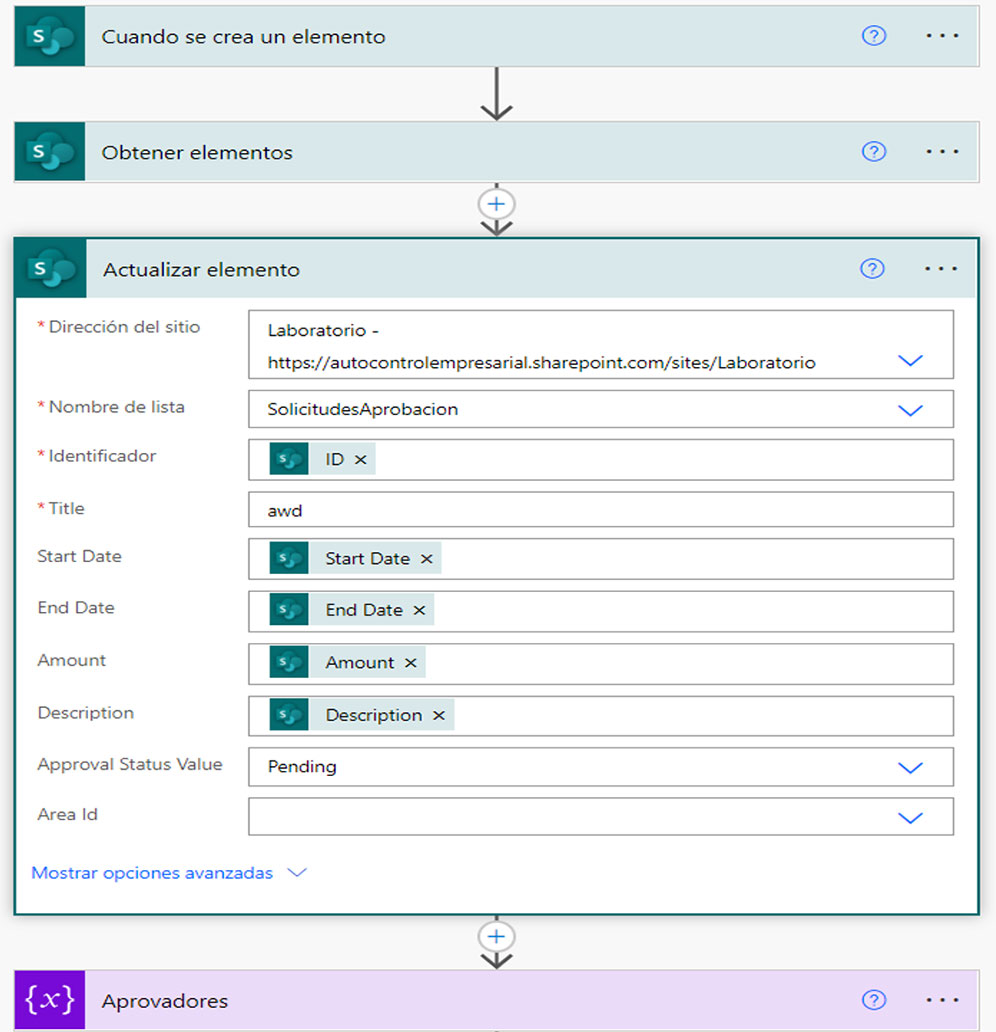Remove the Amount token
The width and height of the screenshot is (996, 1032).
[410, 662]
